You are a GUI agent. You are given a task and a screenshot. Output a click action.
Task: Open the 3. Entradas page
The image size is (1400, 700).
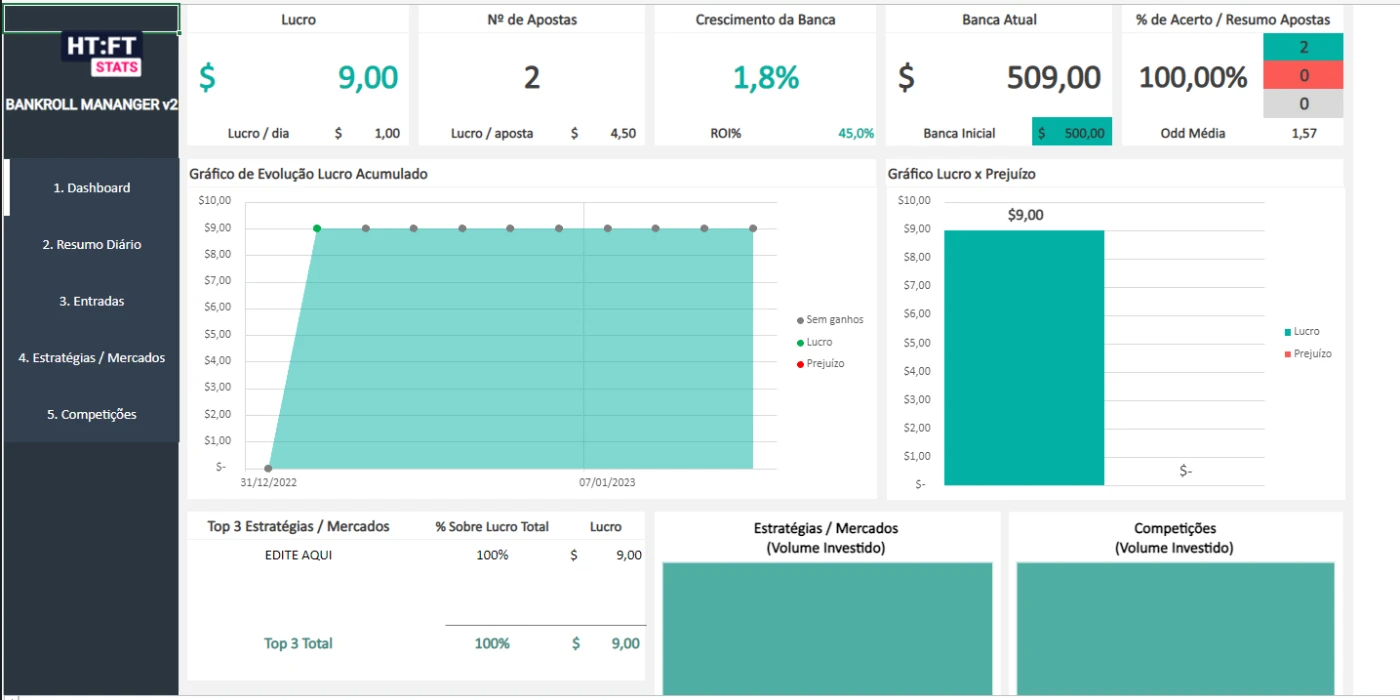point(92,301)
